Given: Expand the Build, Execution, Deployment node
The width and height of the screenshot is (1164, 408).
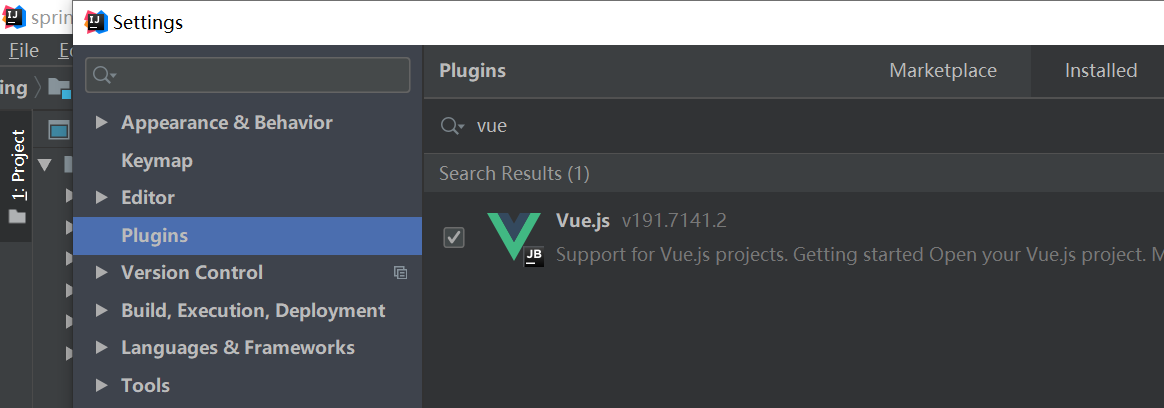Looking at the screenshot, I should (x=101, y=310).
